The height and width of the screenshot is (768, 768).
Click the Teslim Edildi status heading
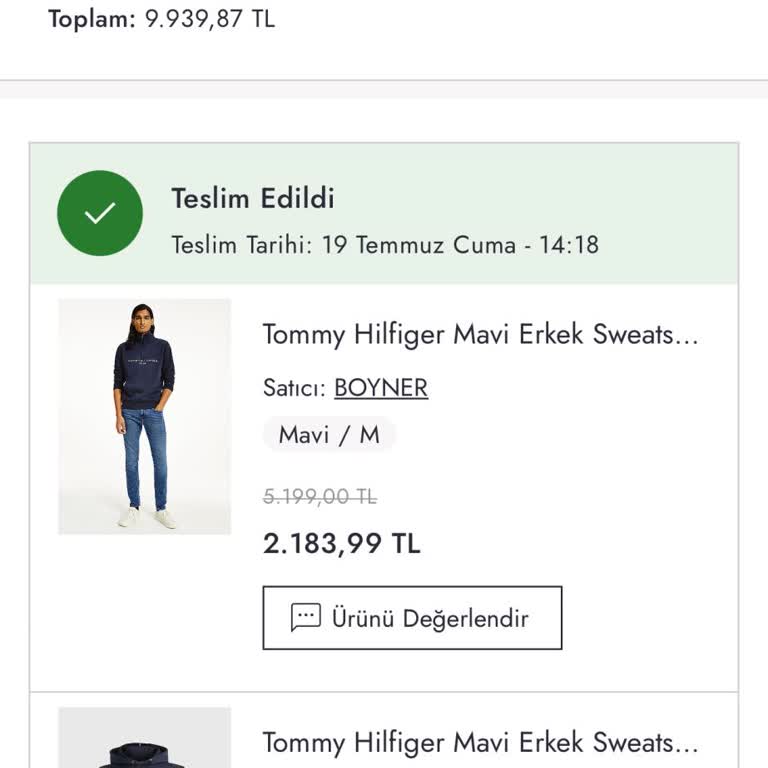[253, 198]
